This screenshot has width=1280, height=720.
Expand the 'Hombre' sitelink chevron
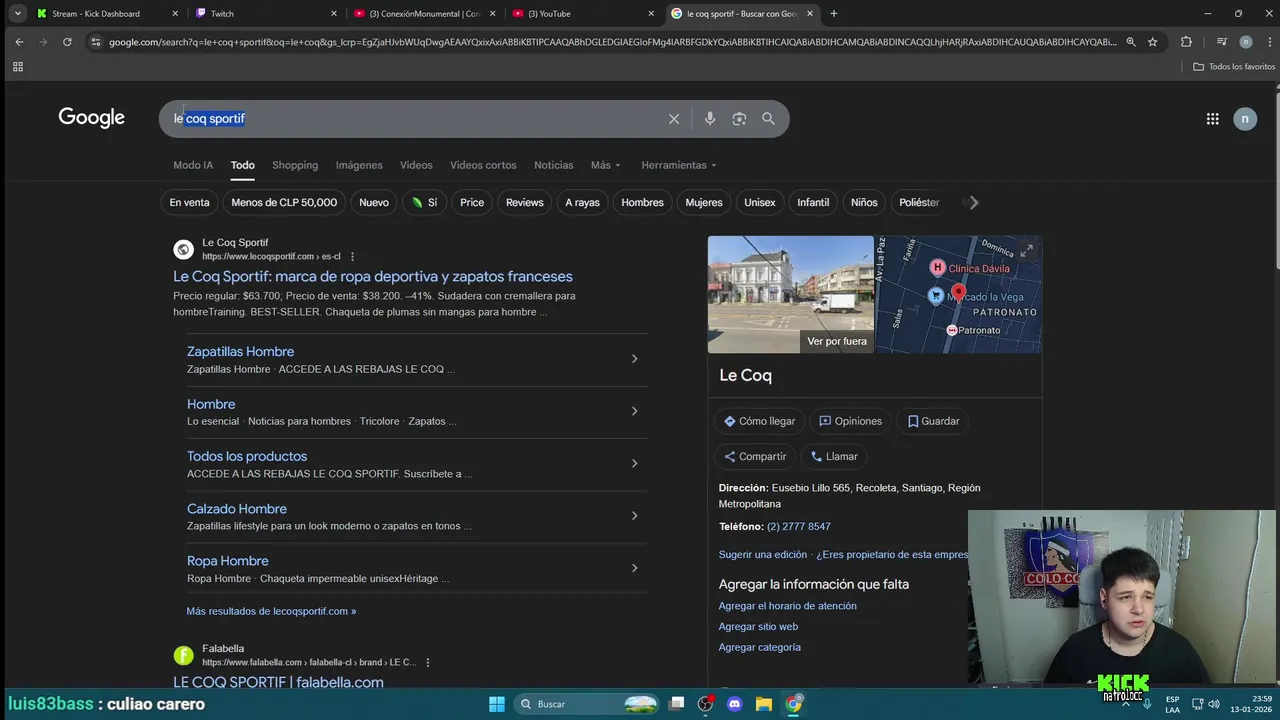tap(634, 411)
